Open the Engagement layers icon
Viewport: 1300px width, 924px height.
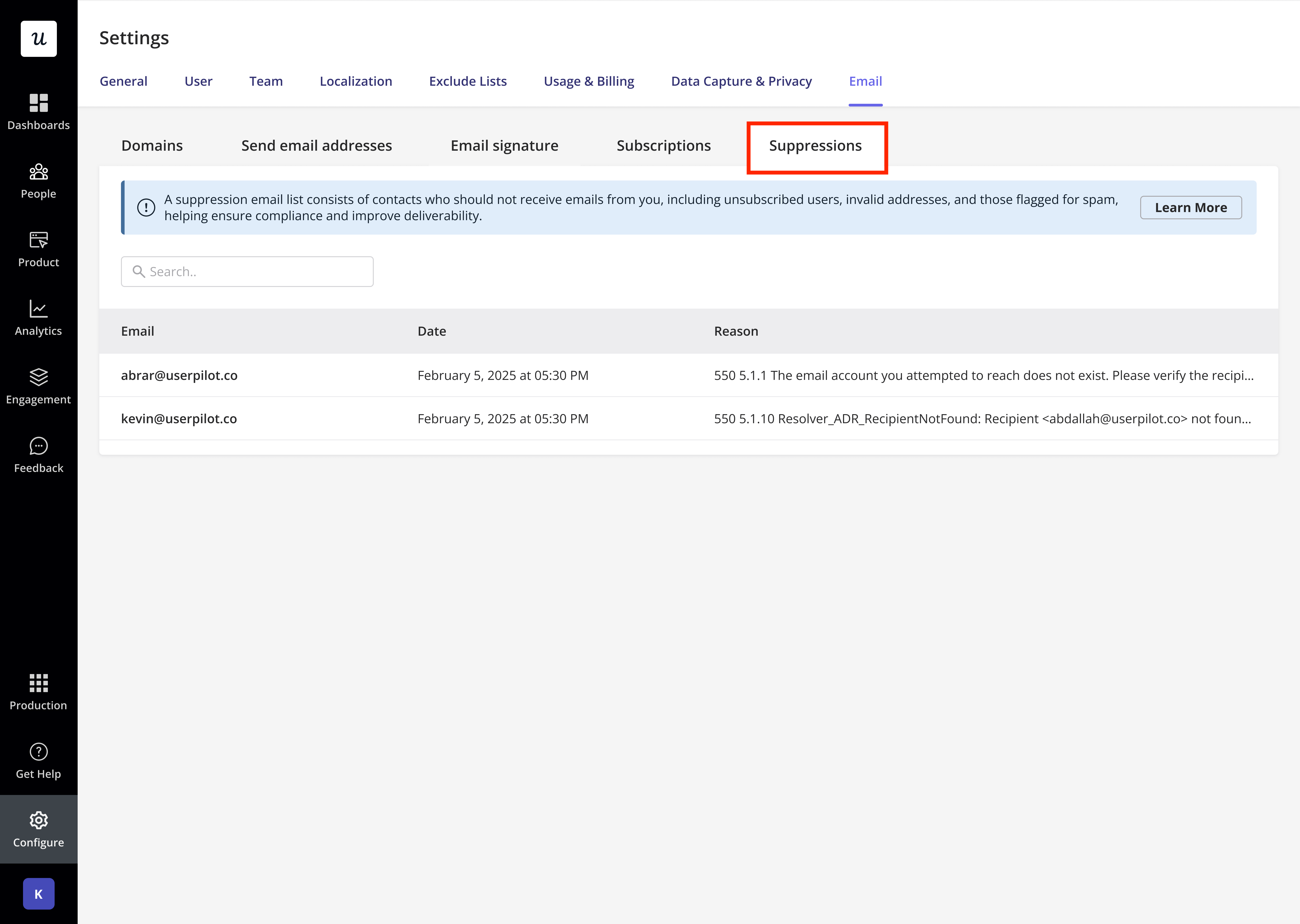(x=39, y=377)
